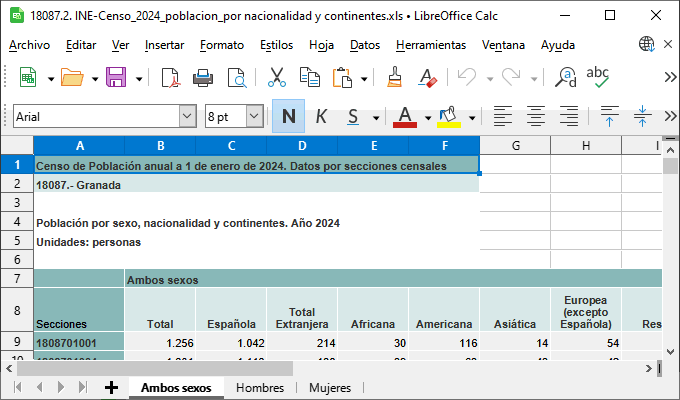This screenshot has width=680, height=400.
Task: Expand the font name dropdown
Action: 187,116
